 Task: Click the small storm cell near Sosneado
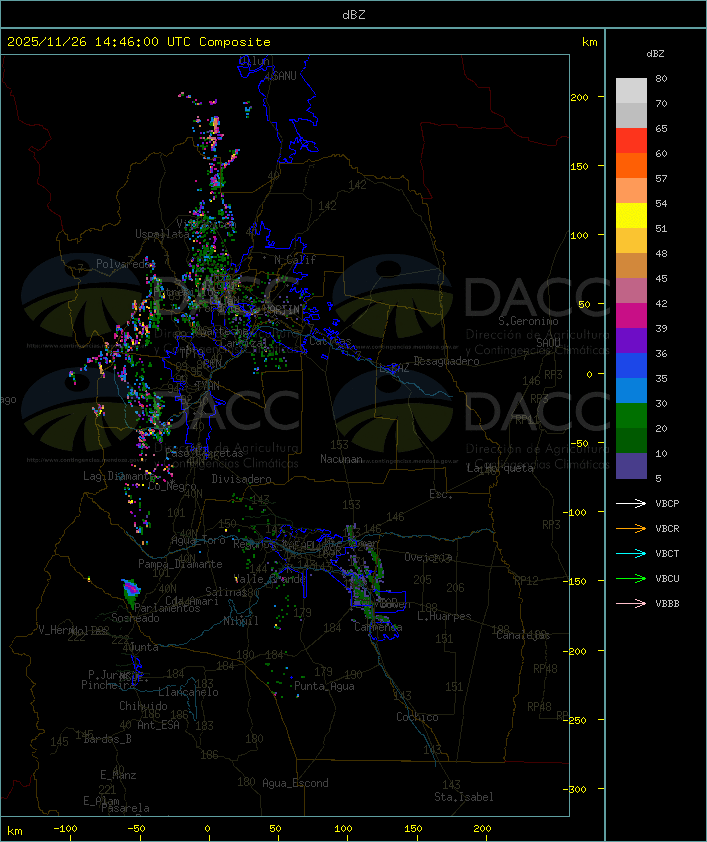coord(131,593)
